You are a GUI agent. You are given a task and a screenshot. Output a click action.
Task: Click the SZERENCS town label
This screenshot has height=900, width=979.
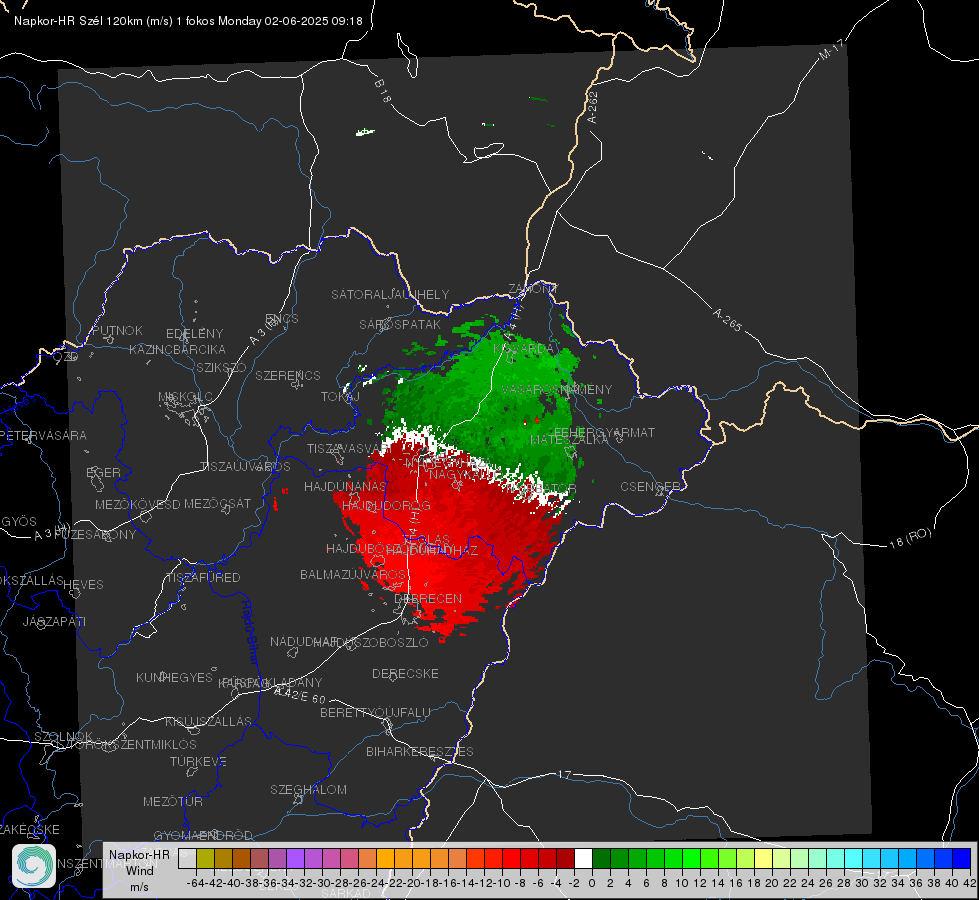click(288, 375)
